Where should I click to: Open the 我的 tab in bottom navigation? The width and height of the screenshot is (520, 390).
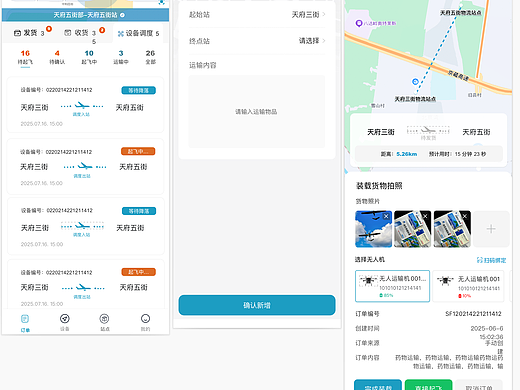point(145,322)
